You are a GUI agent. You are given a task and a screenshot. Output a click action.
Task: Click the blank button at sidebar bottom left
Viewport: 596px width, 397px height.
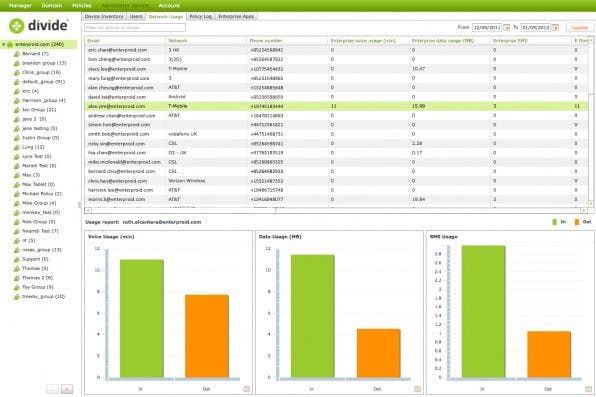click(52, 389)
